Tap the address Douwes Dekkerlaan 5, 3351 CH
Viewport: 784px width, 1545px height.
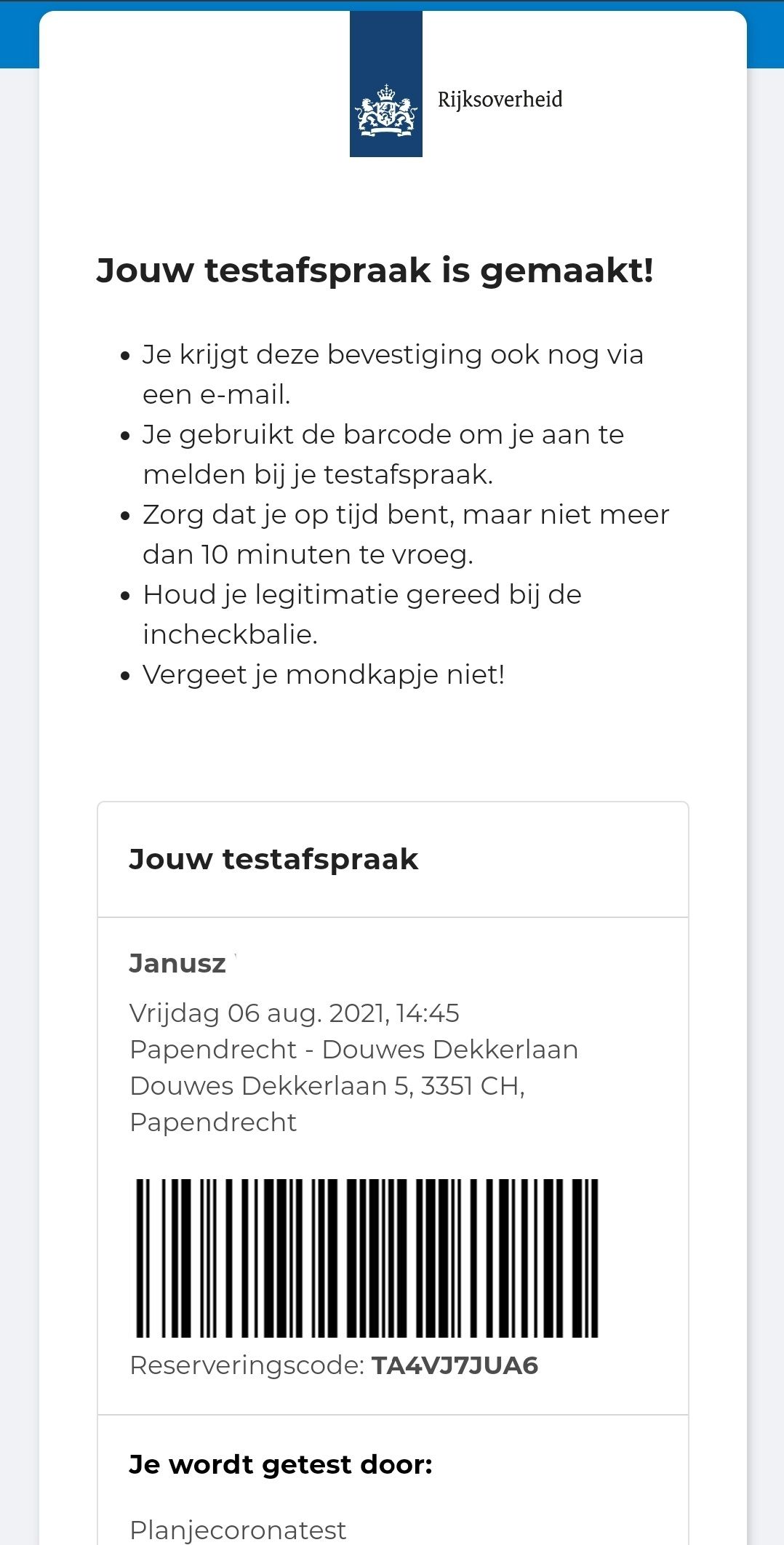click(327, 1085)
